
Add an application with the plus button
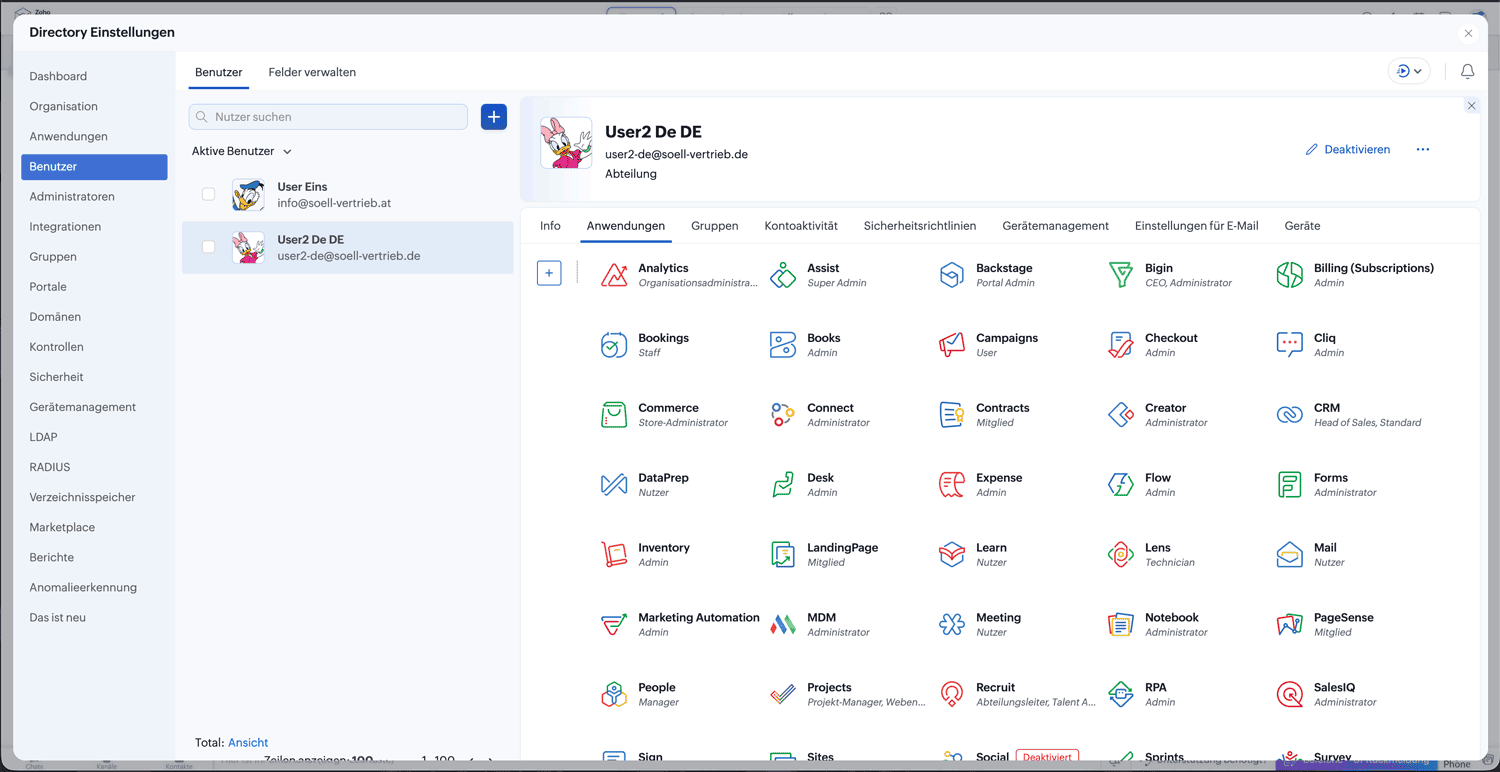coord(549,273)
